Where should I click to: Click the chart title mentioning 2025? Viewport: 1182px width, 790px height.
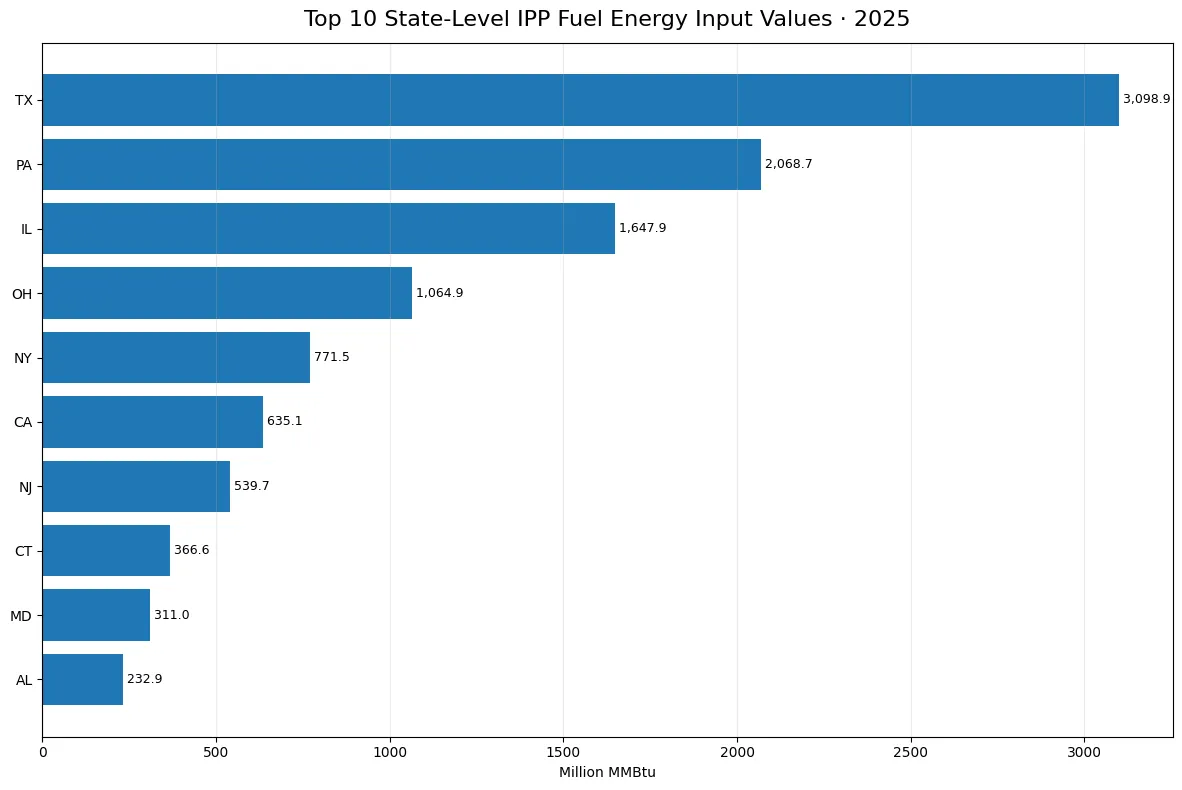tap(607, 19)
